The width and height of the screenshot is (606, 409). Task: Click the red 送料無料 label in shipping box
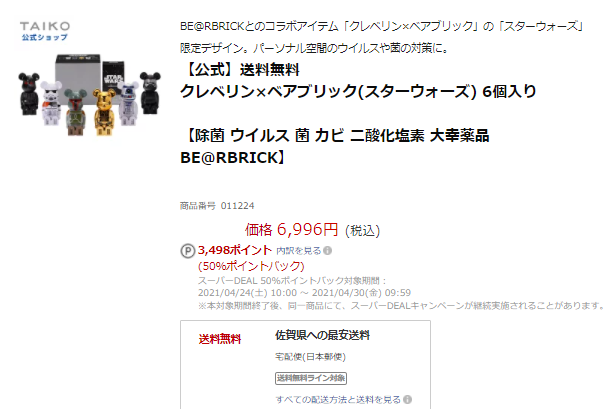(220, 339)
